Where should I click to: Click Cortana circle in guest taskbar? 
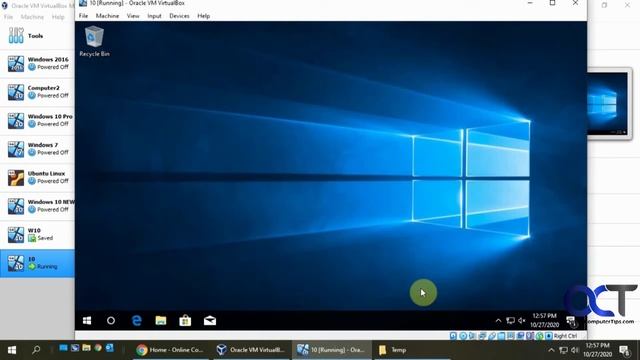click(111, 321)
